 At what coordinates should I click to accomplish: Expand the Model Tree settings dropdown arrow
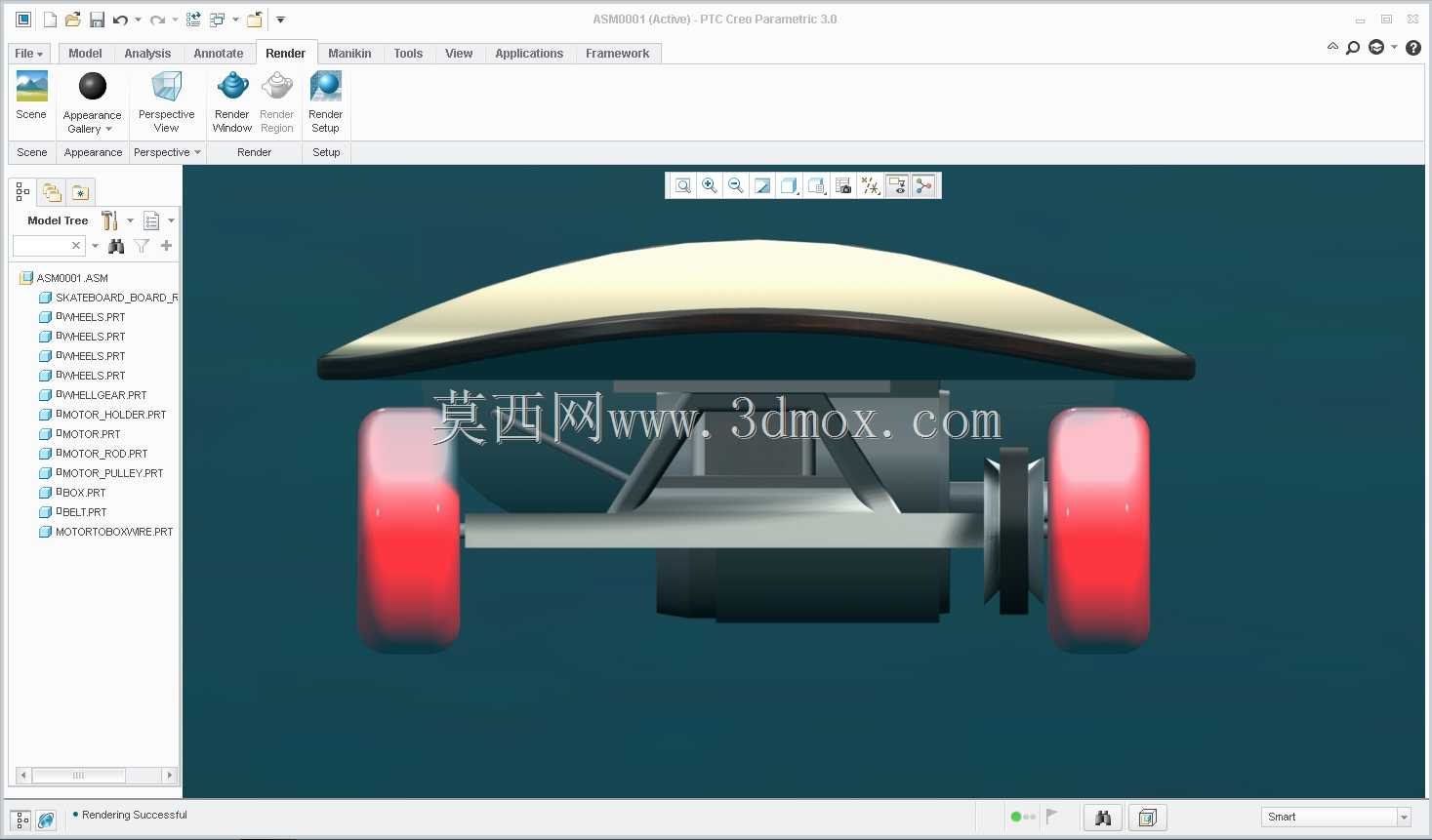tap(130, 220)
